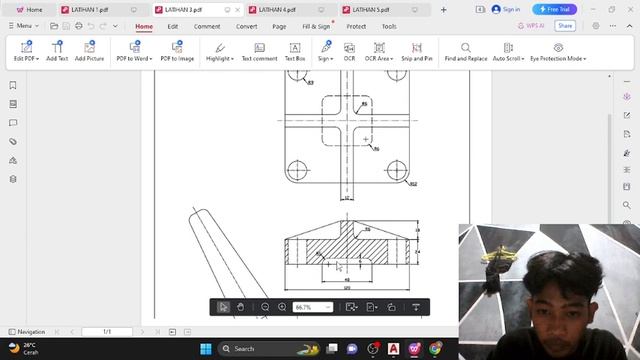Collapse the ribbon using the chevron
Image resolution: width=640 pixels, height=360 pixels.
pos(629,26)
